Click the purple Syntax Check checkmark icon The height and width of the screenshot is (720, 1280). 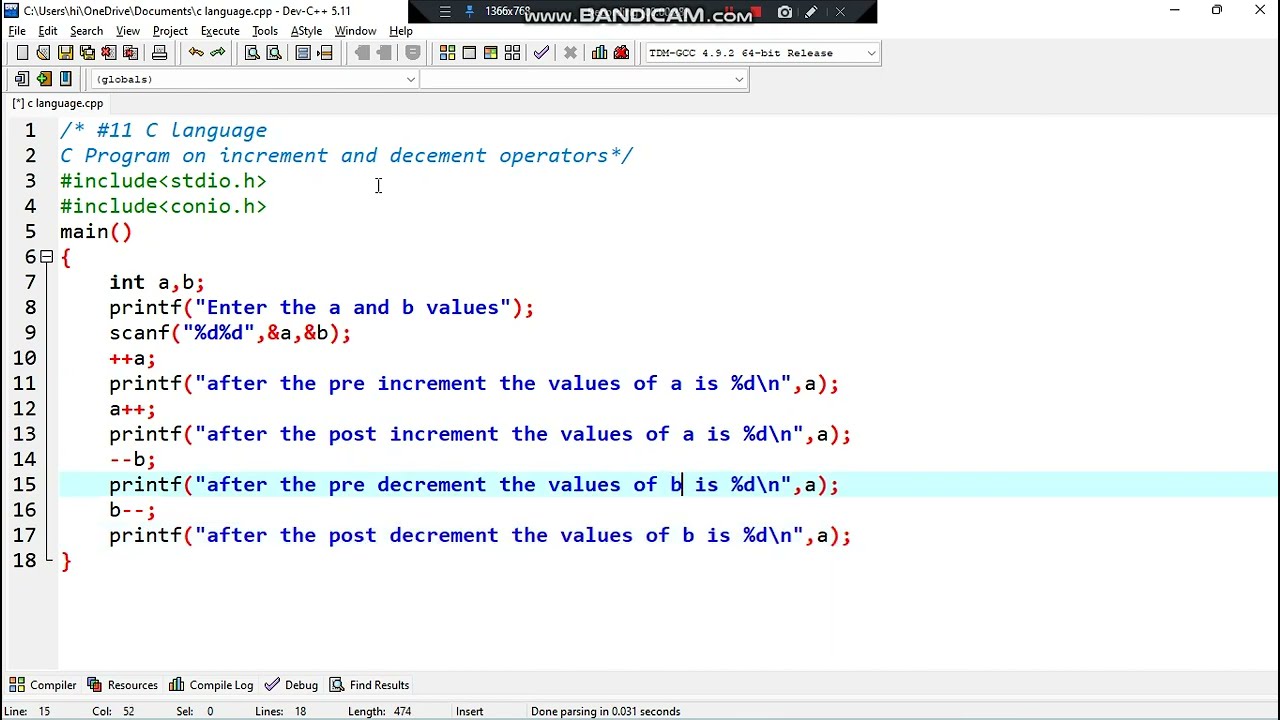(541, 53)
